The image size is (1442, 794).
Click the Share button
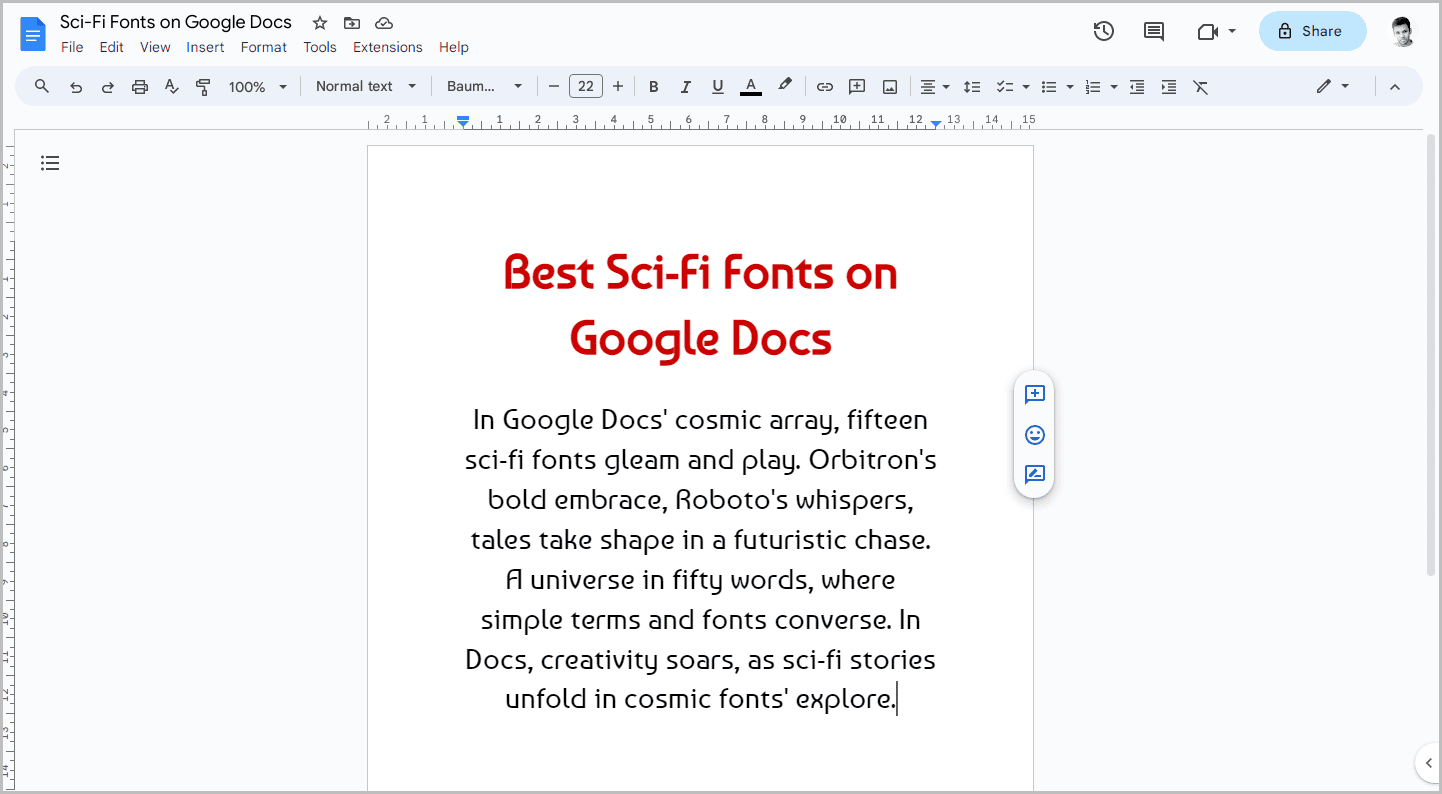pyautogui.click(x=1312, y=31)
